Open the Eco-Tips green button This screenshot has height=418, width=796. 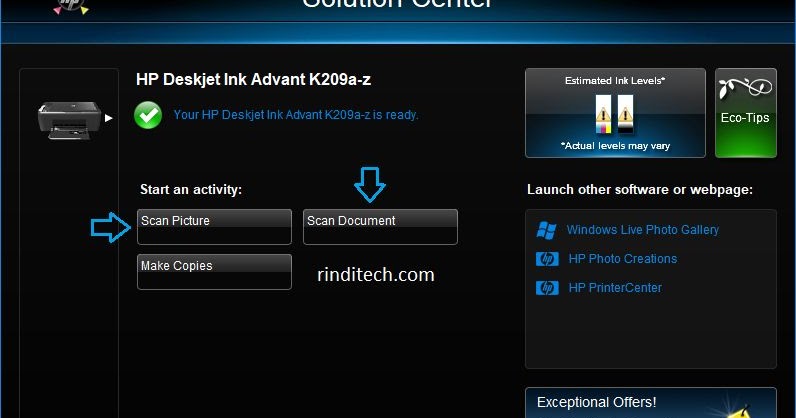point(746,113)
